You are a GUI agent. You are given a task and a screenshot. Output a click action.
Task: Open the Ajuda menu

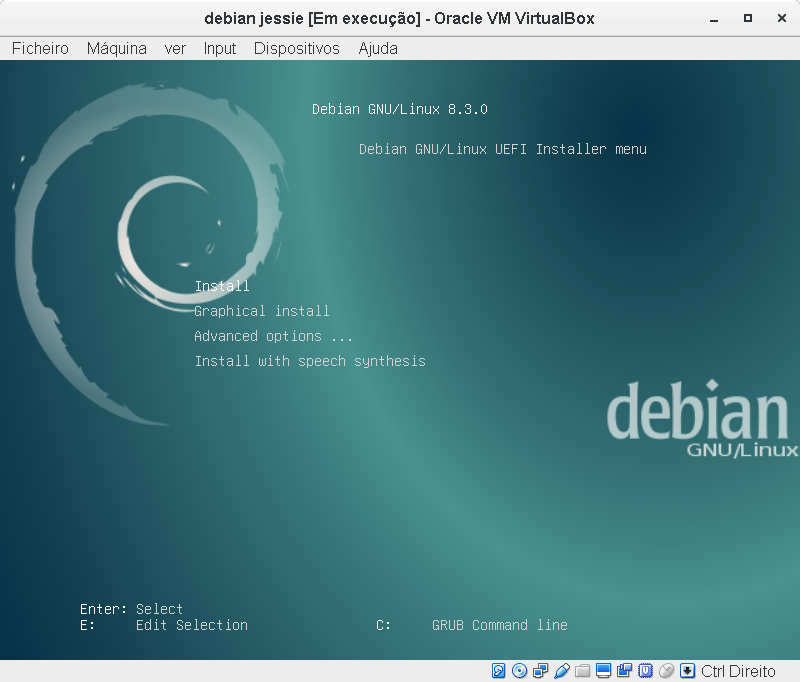coord(378,48)
